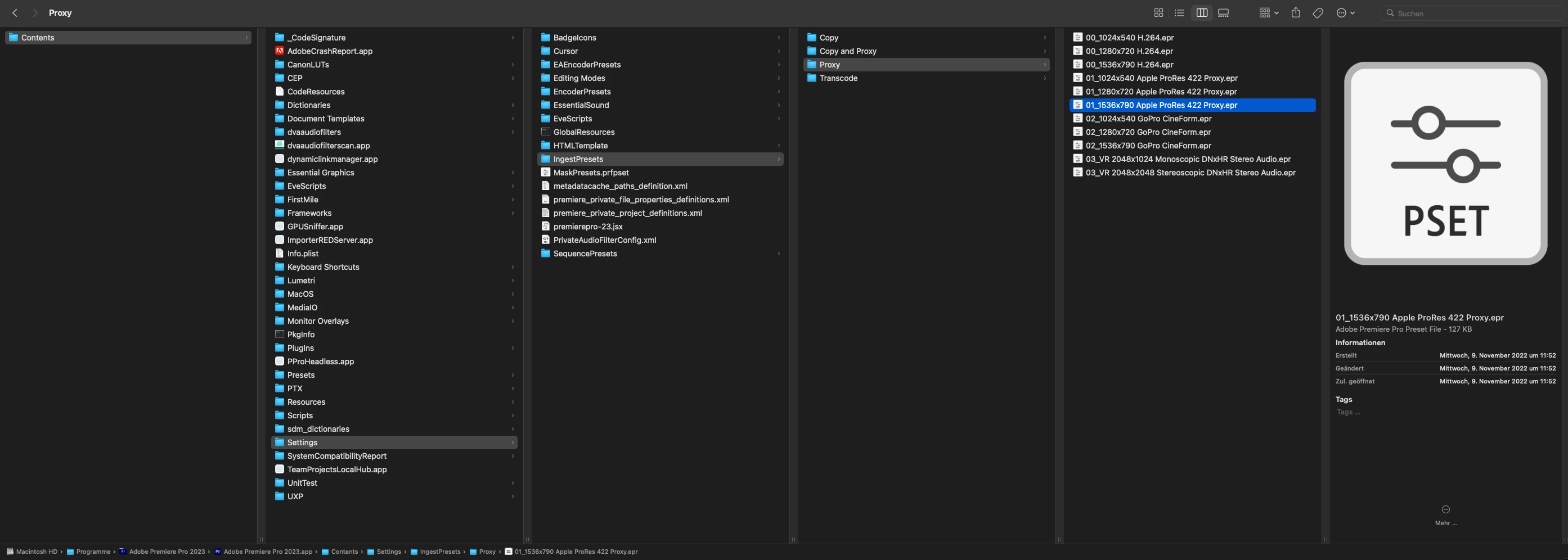This screenshot has height=560, width=1568.
Task: Expand the EncoderPresets folder chevron
Action: [779, 92]
